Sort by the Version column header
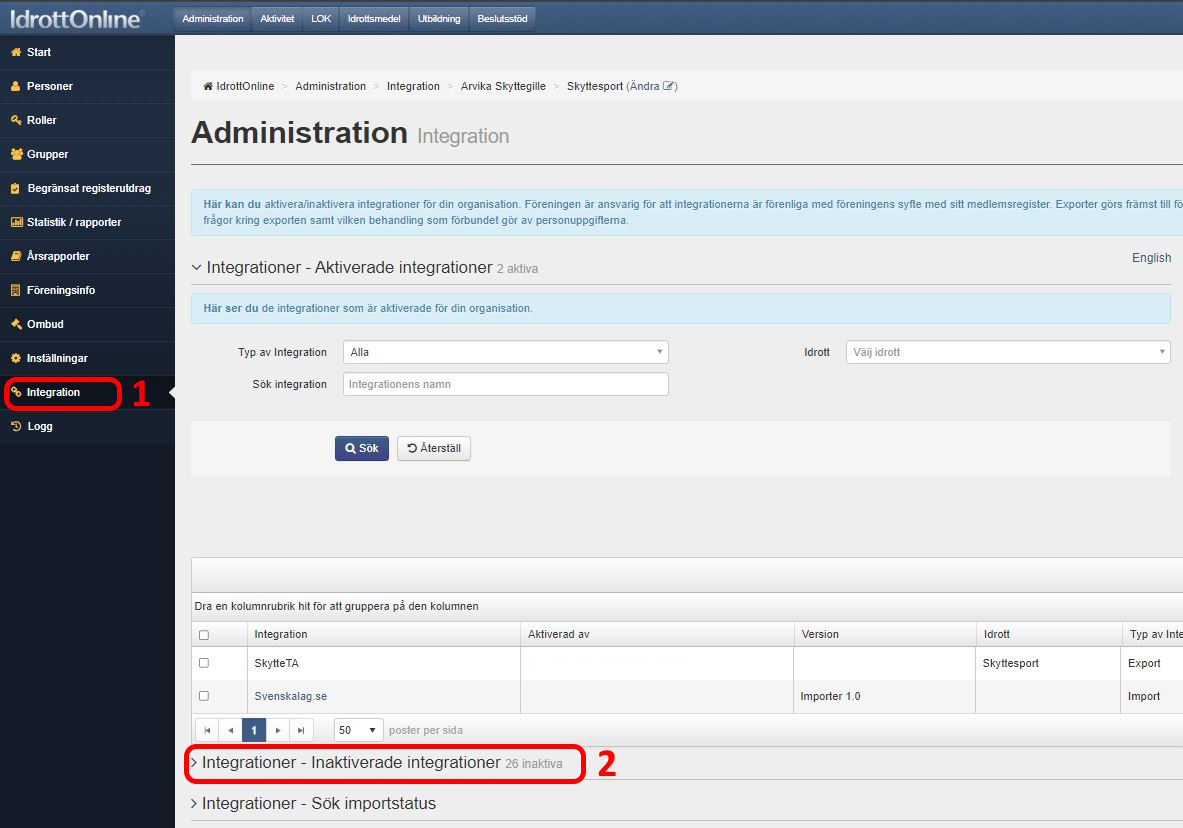Viewport: 1183px width, 828px height. 885,634
